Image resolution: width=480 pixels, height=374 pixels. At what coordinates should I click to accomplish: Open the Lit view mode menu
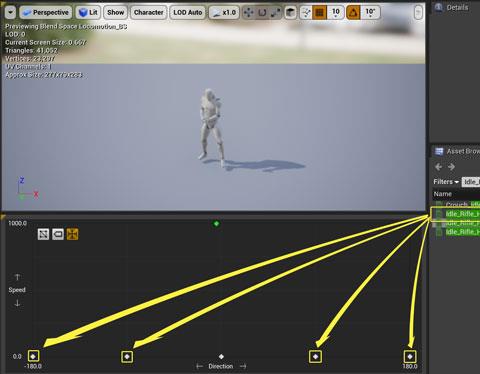88,13
